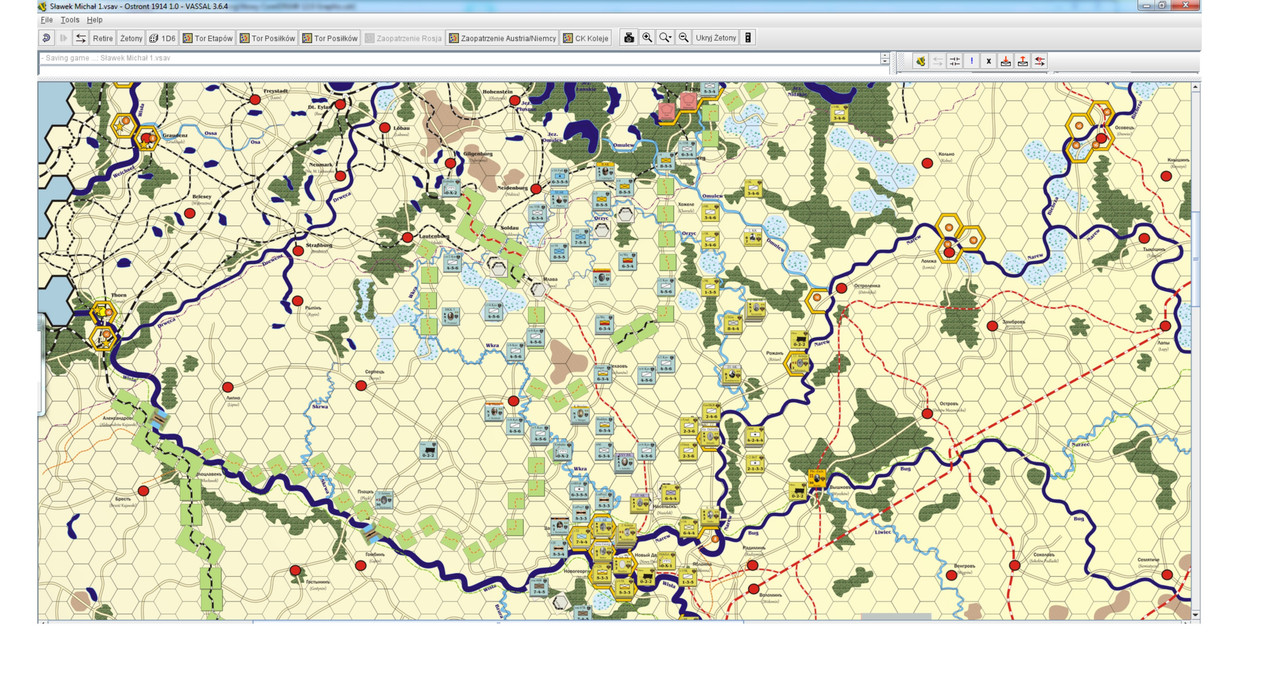Open the Tor Etapów chart
This screenshot has width=1280, height=693.
pos(208,38)
